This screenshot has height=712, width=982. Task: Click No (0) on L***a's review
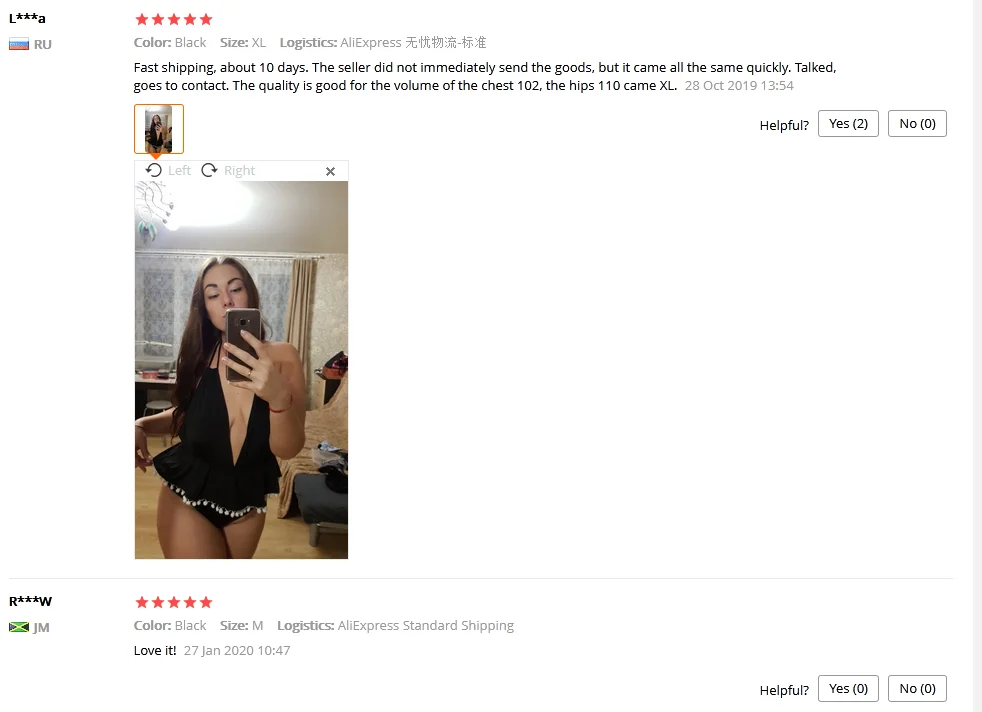point(917,123)
